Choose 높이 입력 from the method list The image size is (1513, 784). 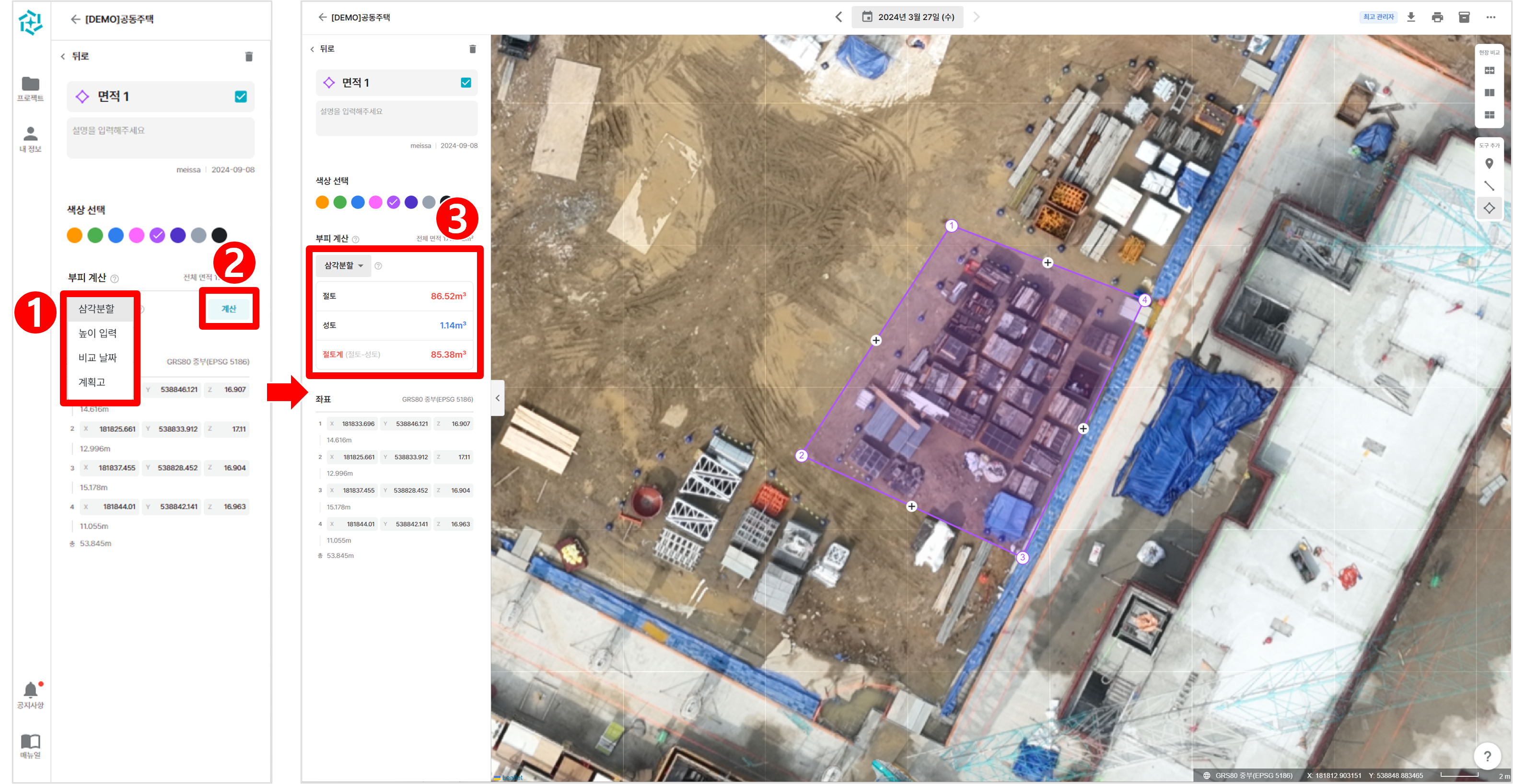[97, 333]
